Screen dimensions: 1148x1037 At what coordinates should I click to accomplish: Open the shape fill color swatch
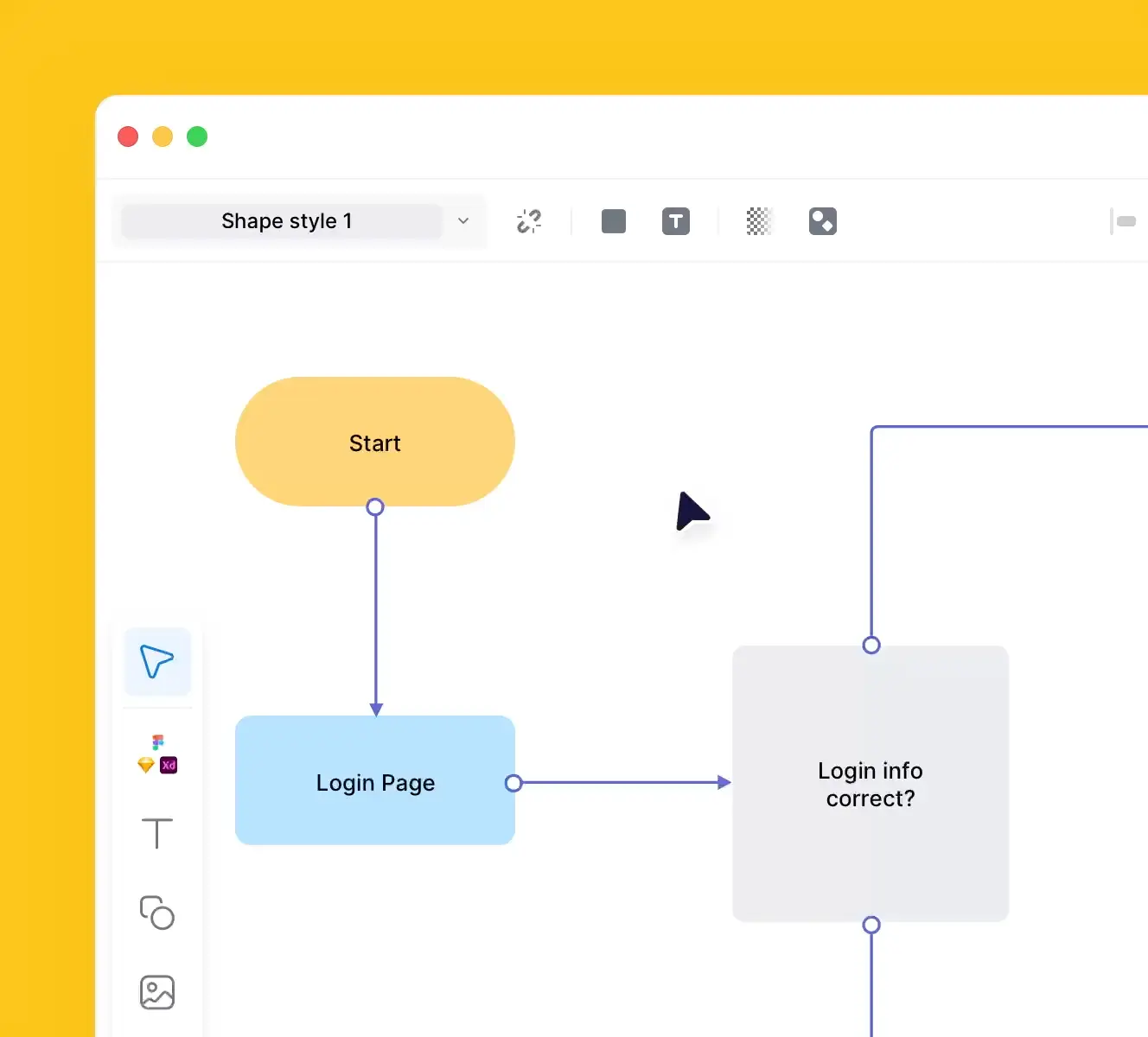coord(614,221)
